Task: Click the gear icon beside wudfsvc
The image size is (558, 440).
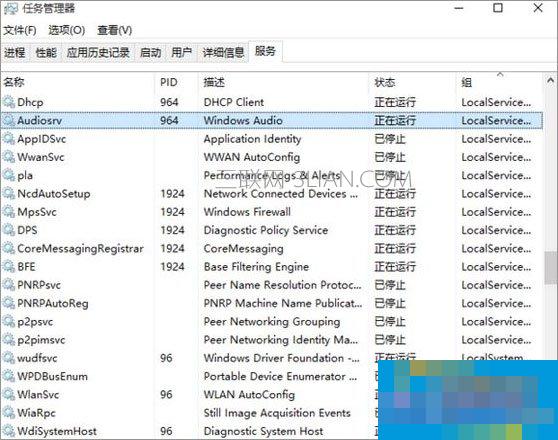Action: 9,358
